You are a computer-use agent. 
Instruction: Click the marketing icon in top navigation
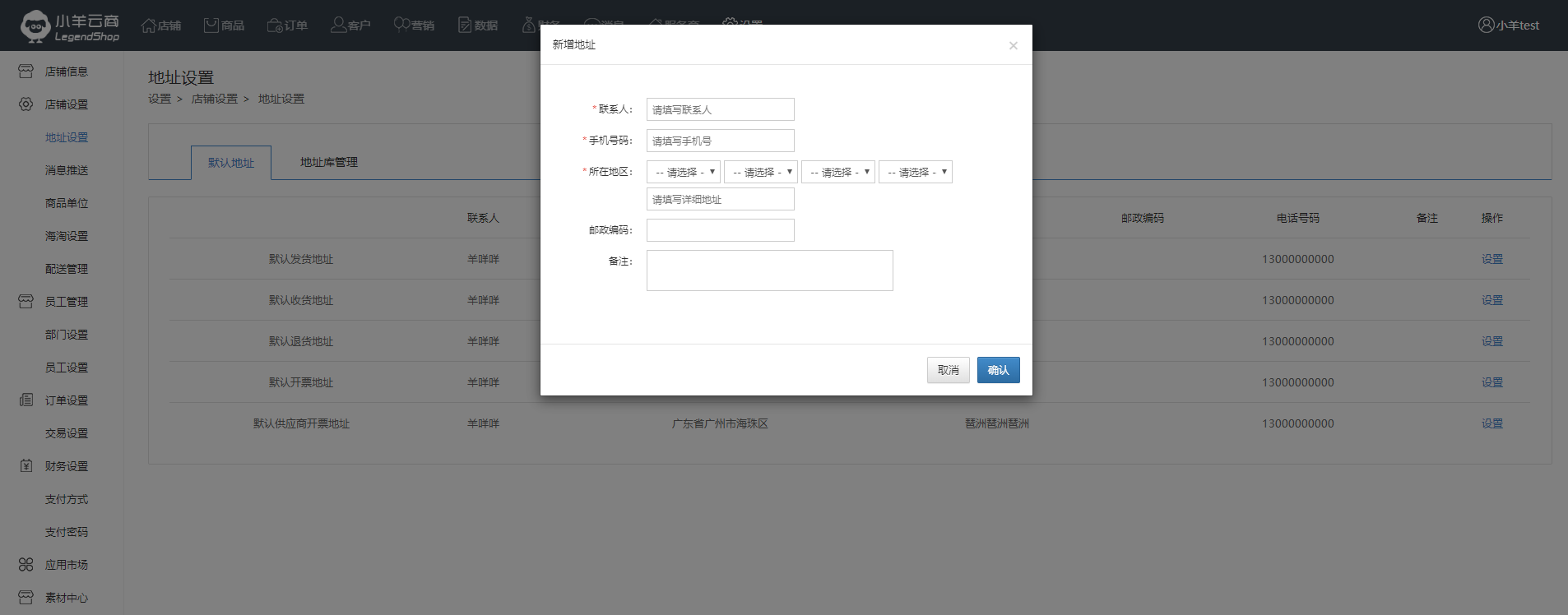(x=401, y=25)
